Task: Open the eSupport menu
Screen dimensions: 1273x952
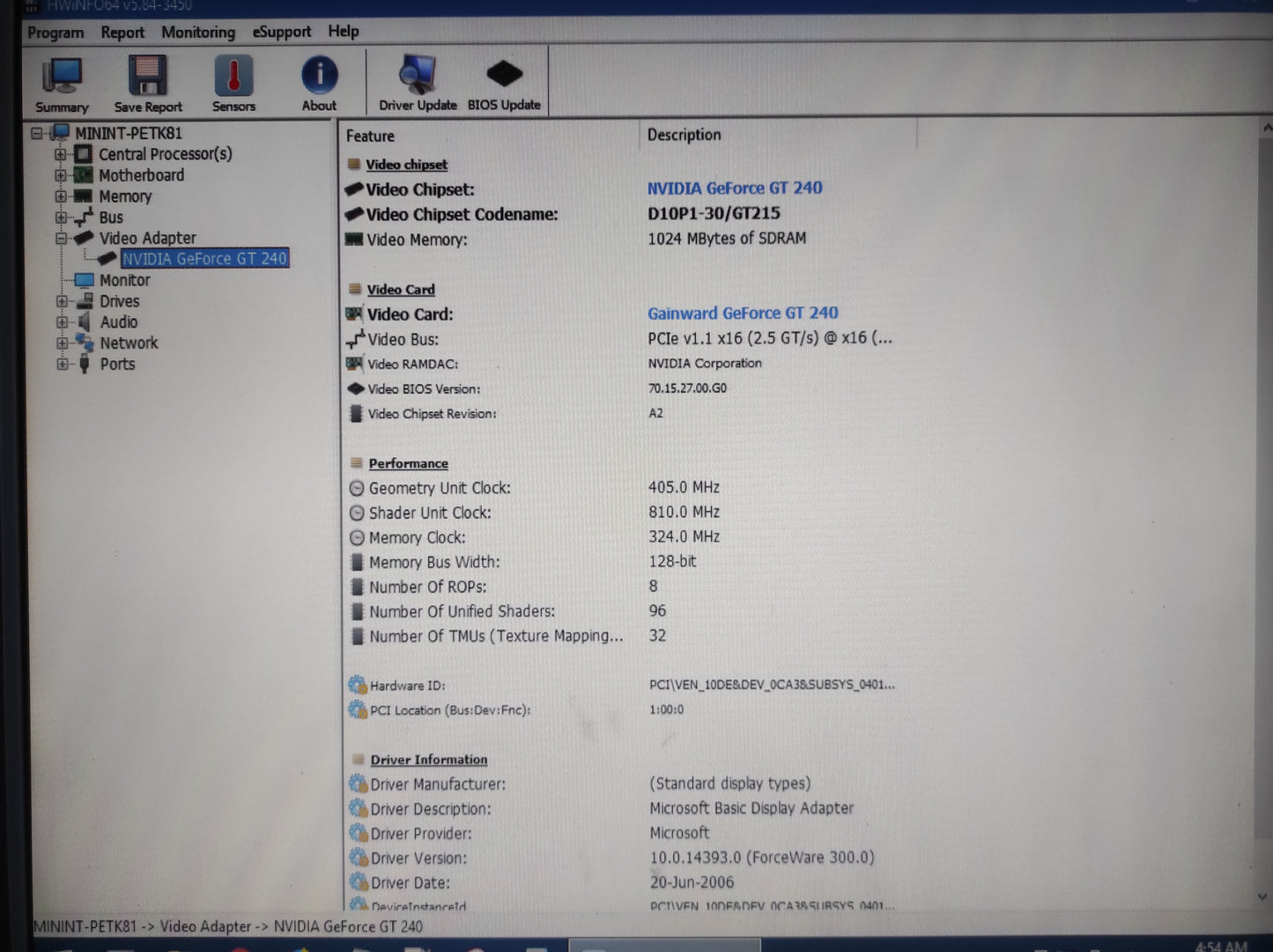Action: (x=280, y=32)
